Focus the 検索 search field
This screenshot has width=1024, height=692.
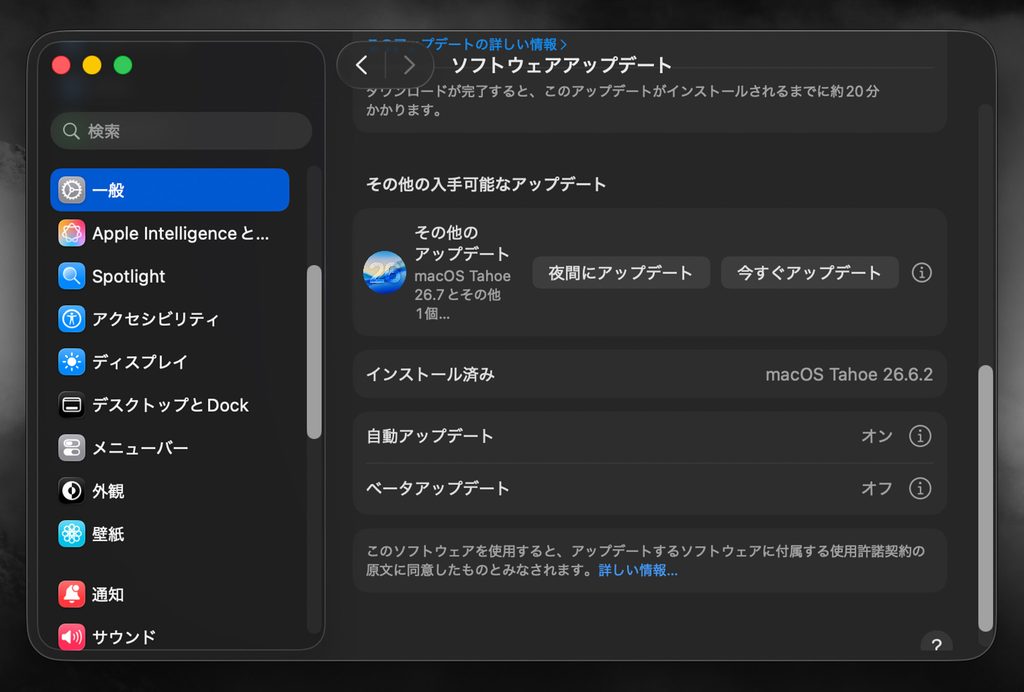(181, 131)
